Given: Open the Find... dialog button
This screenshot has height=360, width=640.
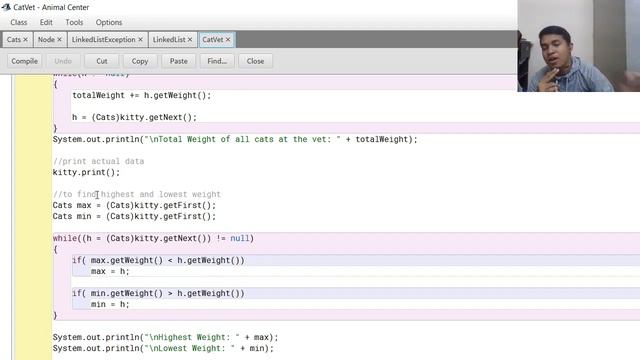Looking at the screenshot, I should click(x=217, y=61).
